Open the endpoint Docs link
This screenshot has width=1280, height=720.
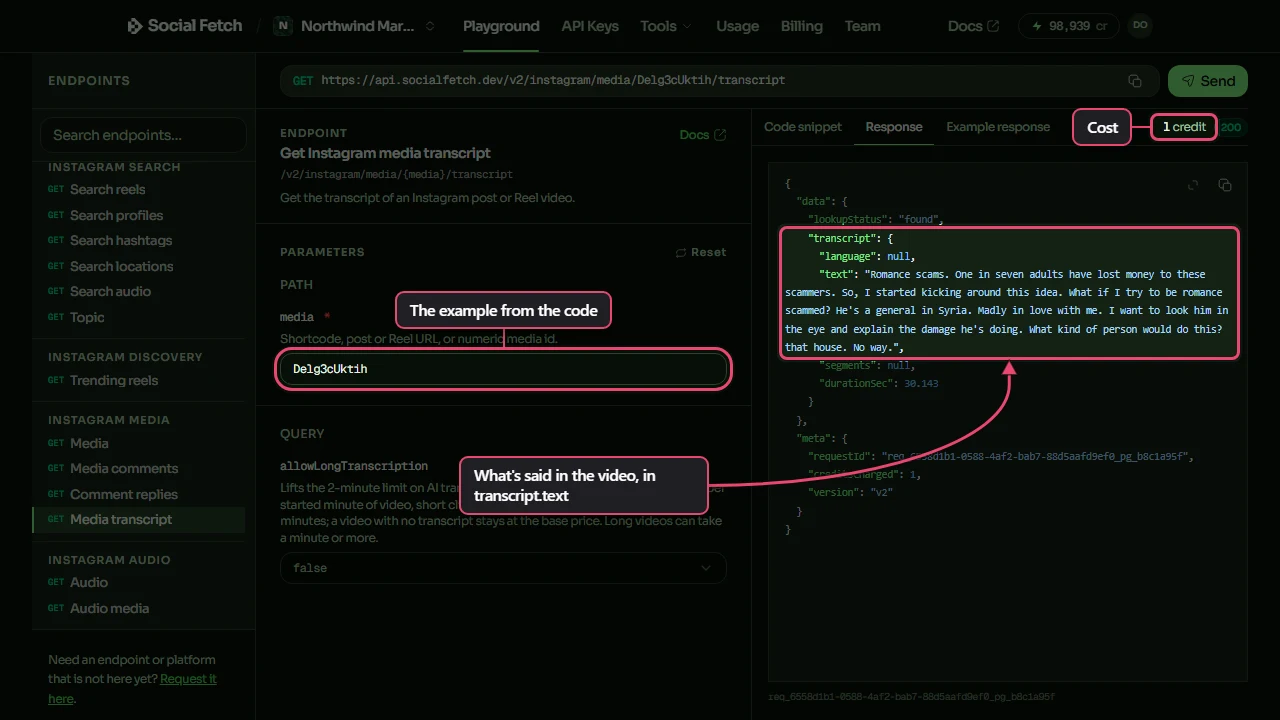[703, 135]
